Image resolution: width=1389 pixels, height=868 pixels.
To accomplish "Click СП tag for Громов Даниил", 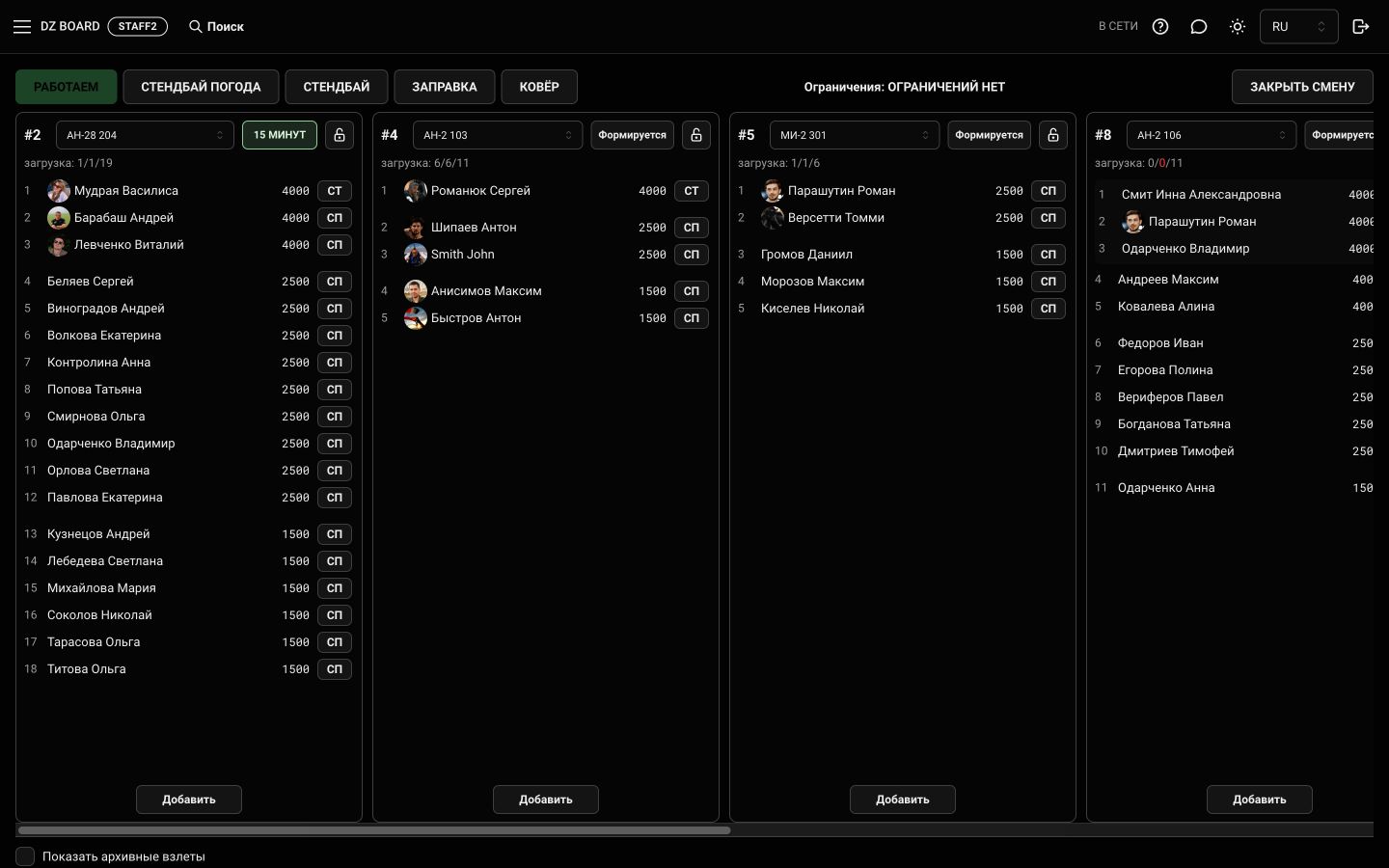I will pos(1049,255).
